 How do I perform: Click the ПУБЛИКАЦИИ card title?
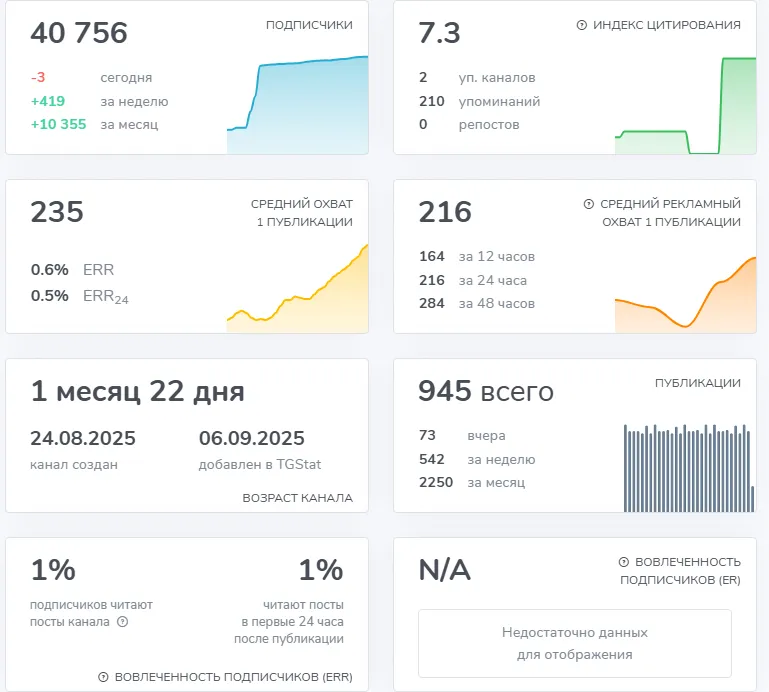pyautogui.click(x=698, y=383)
